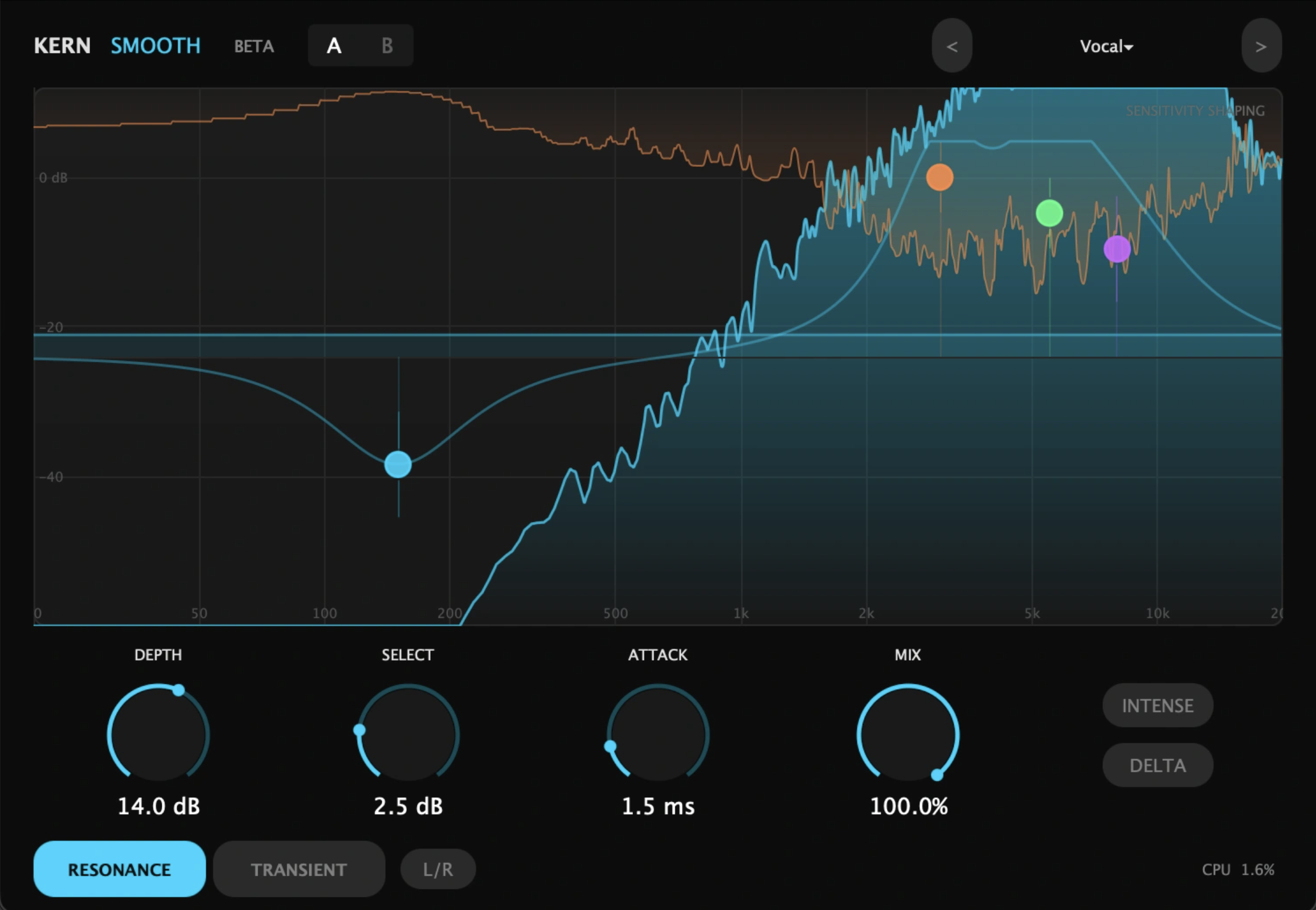Go to the next preset arrow
Image resolution: width=1316 pixels, height=910 pixels.
[1261, 46]
